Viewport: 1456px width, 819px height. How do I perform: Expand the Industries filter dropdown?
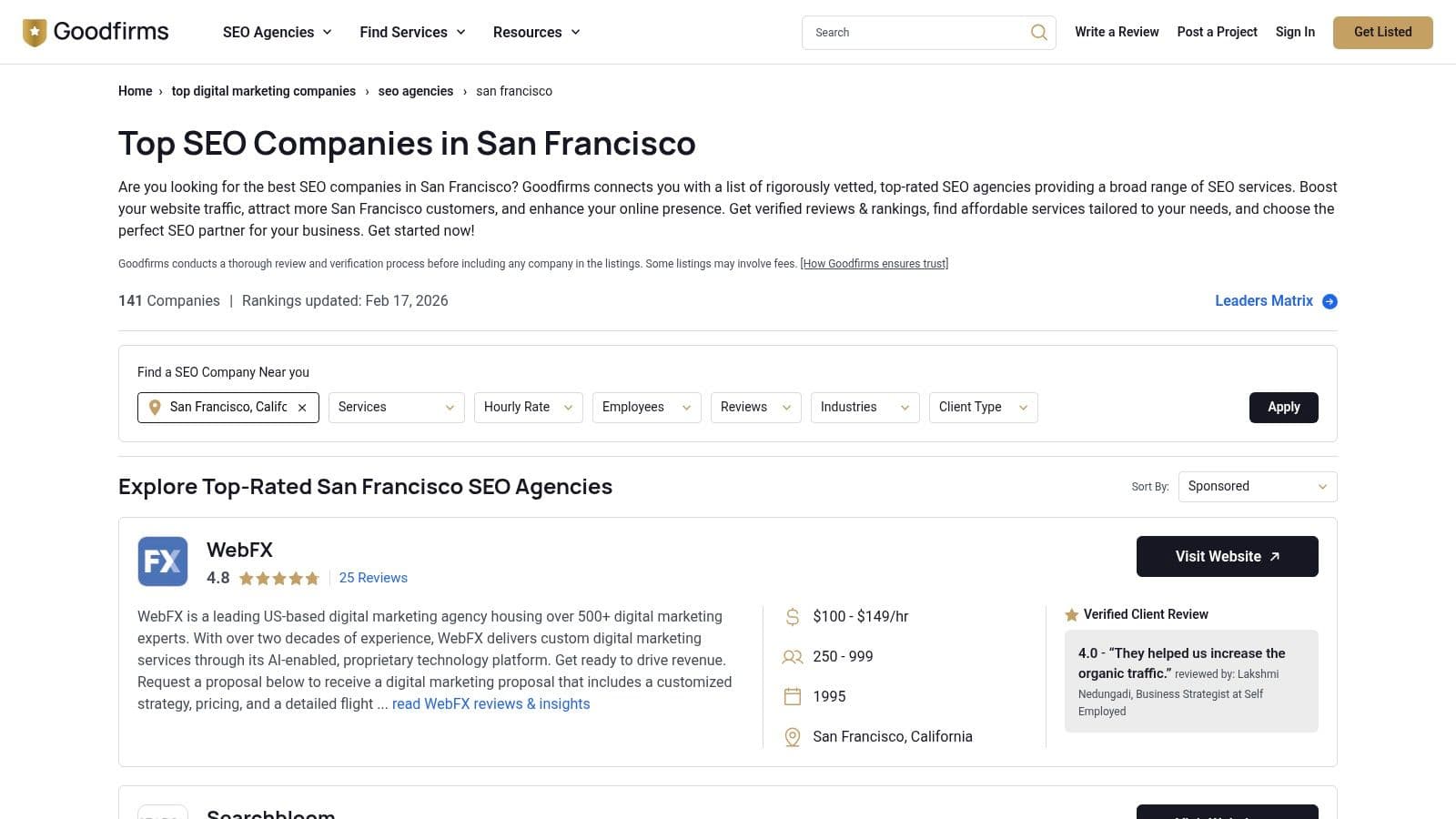pos(865,408)
